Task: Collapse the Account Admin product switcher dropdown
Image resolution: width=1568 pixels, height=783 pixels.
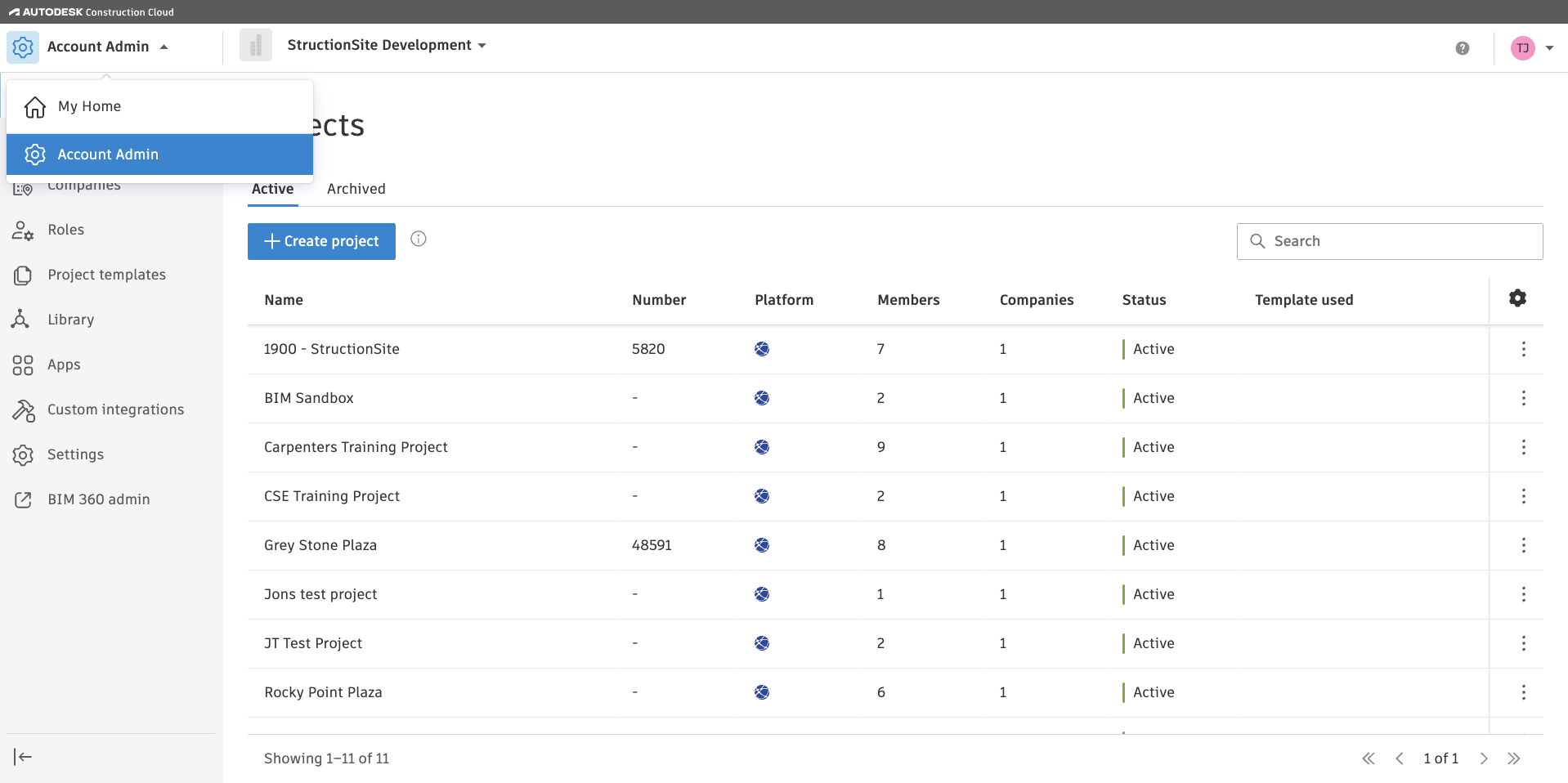Action: pyautogui.click(x=164, y=47)
